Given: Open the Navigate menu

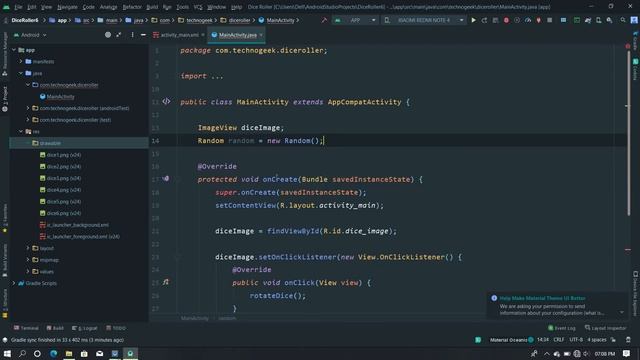Looking at the screenshot, I should click(67, 7).
